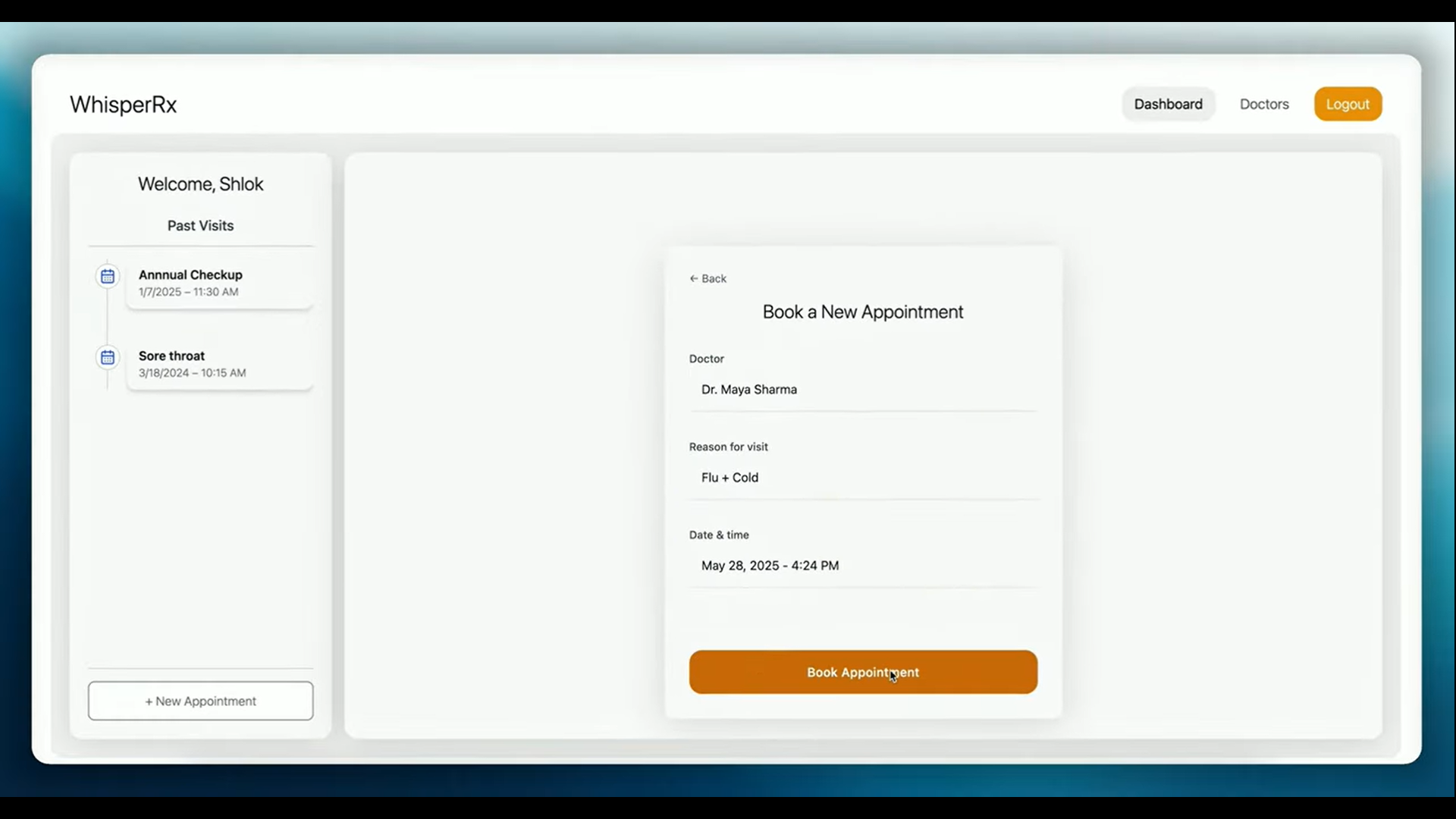
Task: Click calendar icon beside Sore throat visit
Action: [108, 357]
